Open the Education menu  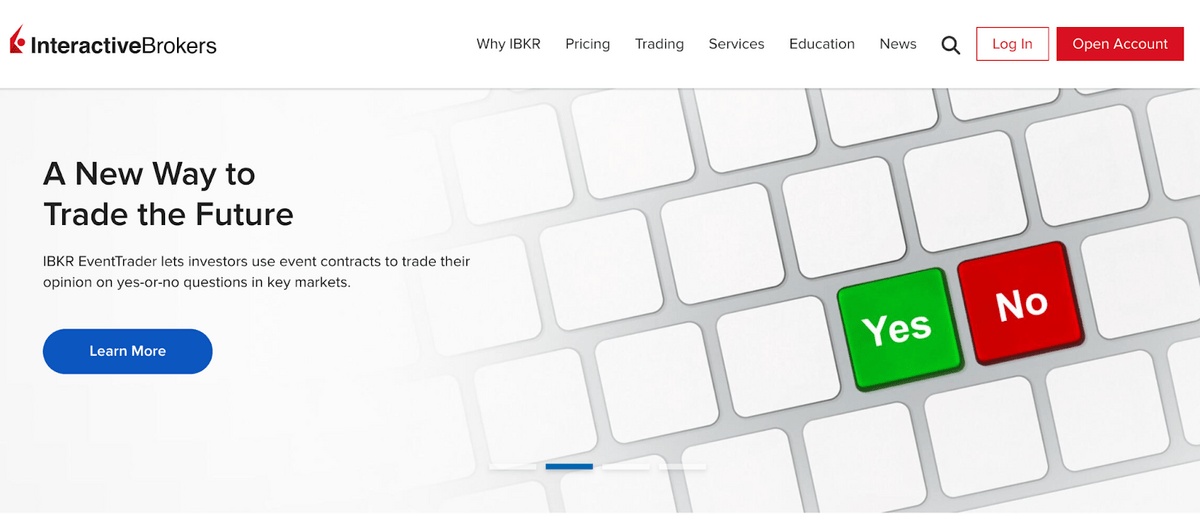pos(822,44)
